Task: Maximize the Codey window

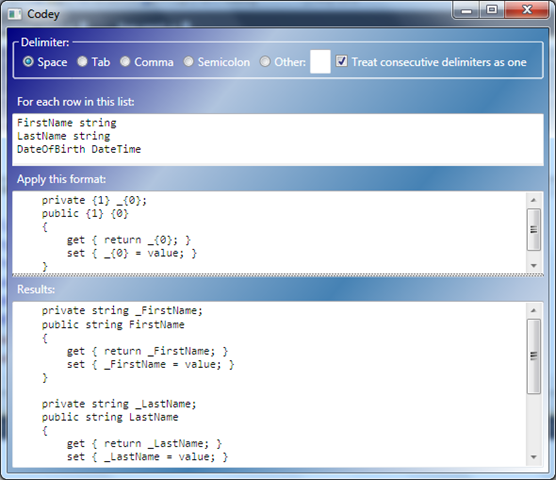Action: [x=492, y=10]
